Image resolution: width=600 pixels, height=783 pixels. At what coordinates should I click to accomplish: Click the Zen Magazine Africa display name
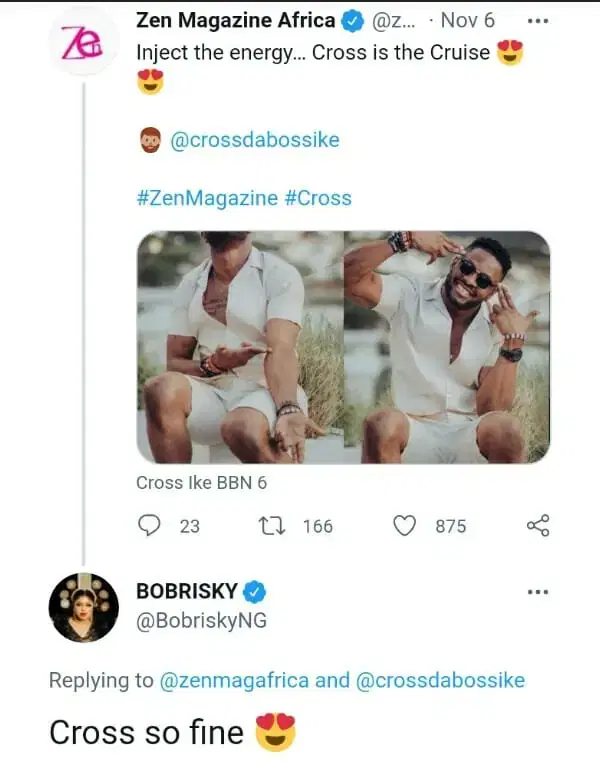pyautogui.click(x=235, y=20)
